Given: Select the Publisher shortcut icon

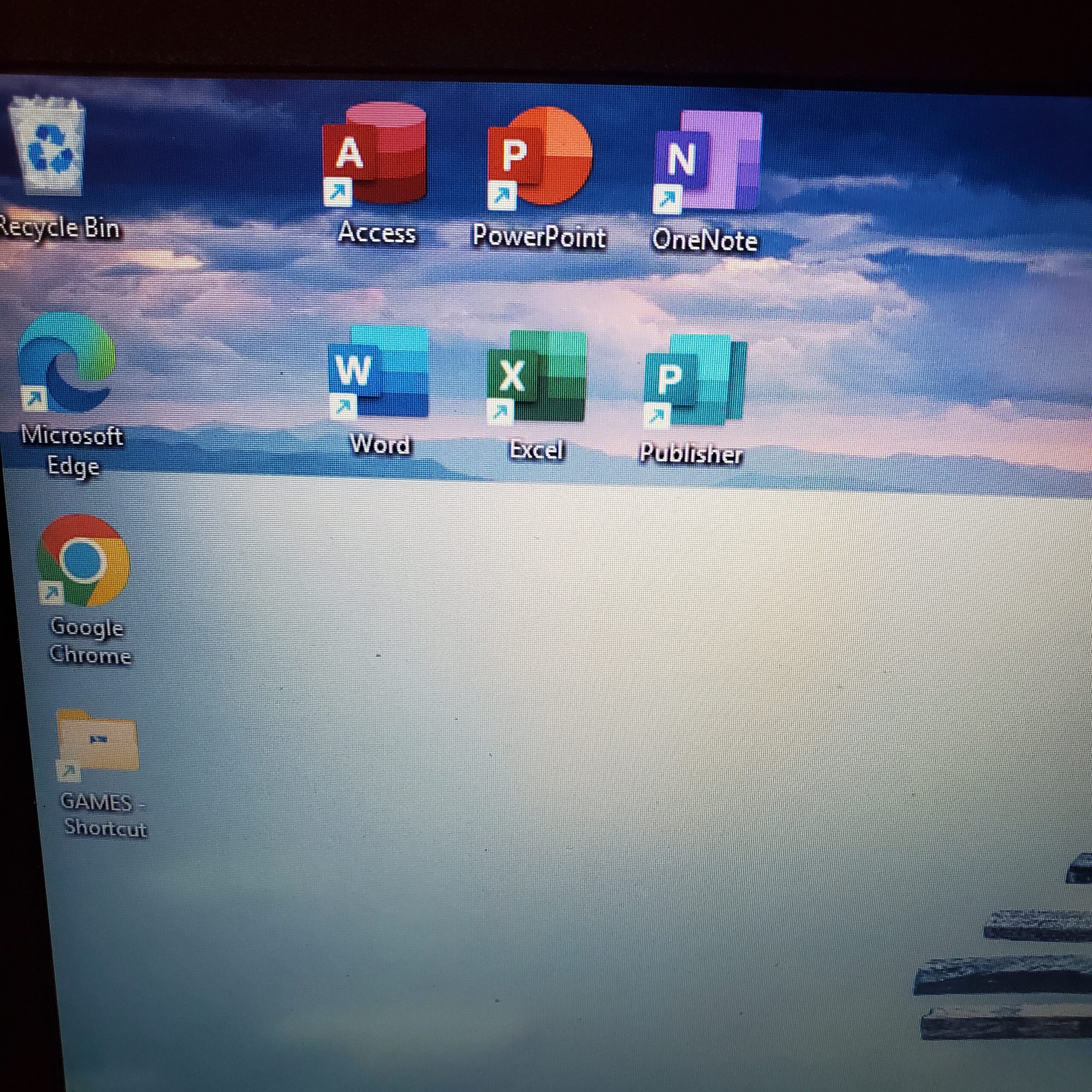Looking at the screenshot, I should coord(695,381).
